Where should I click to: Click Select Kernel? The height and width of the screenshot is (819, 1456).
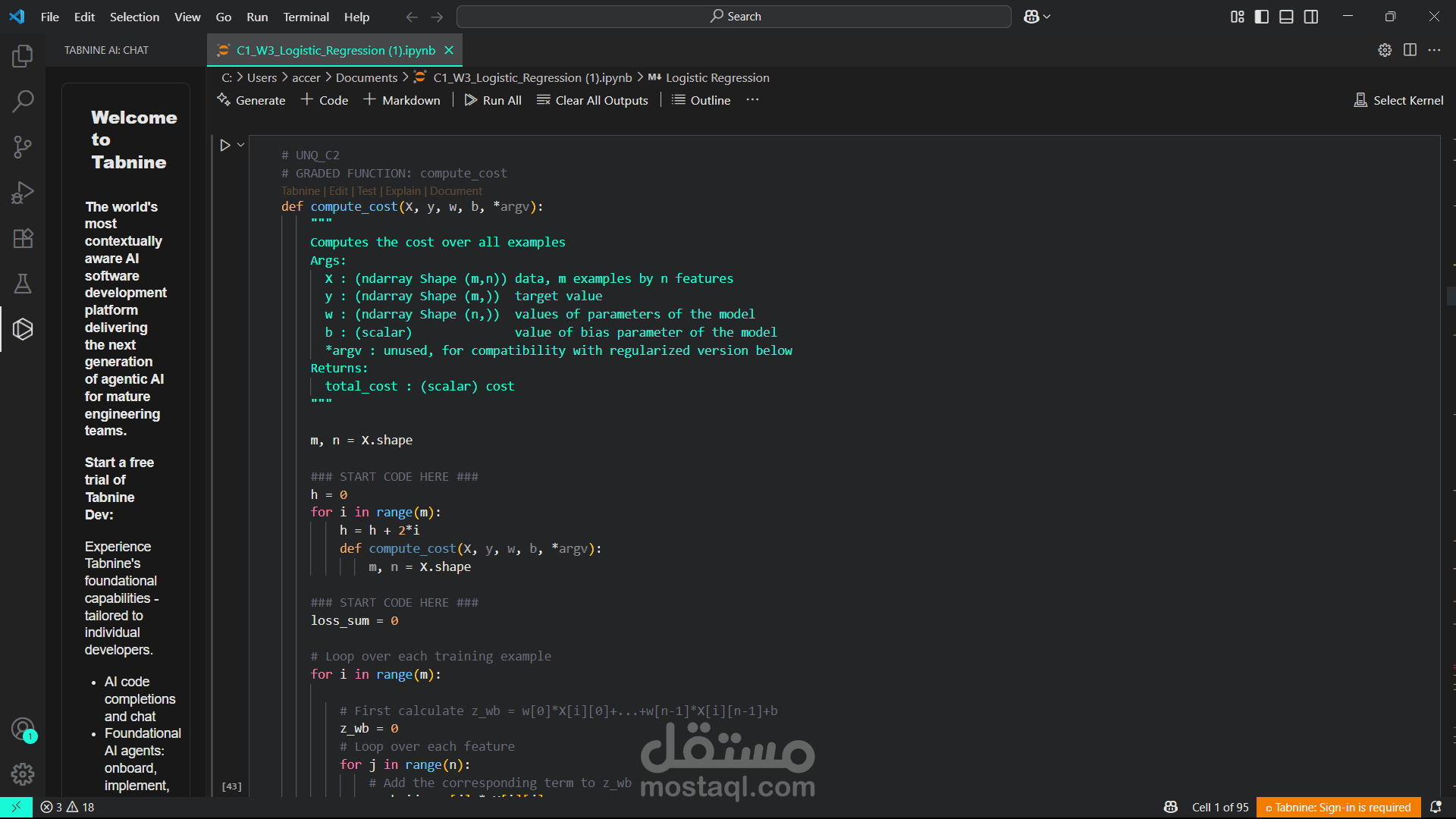[x=1398, y=100]
